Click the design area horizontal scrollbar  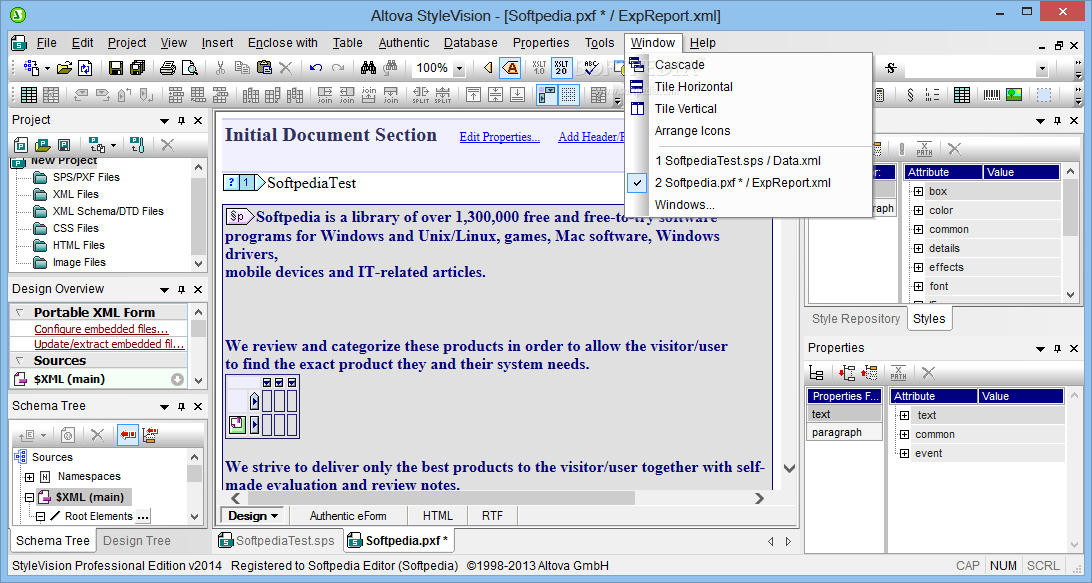441,498
